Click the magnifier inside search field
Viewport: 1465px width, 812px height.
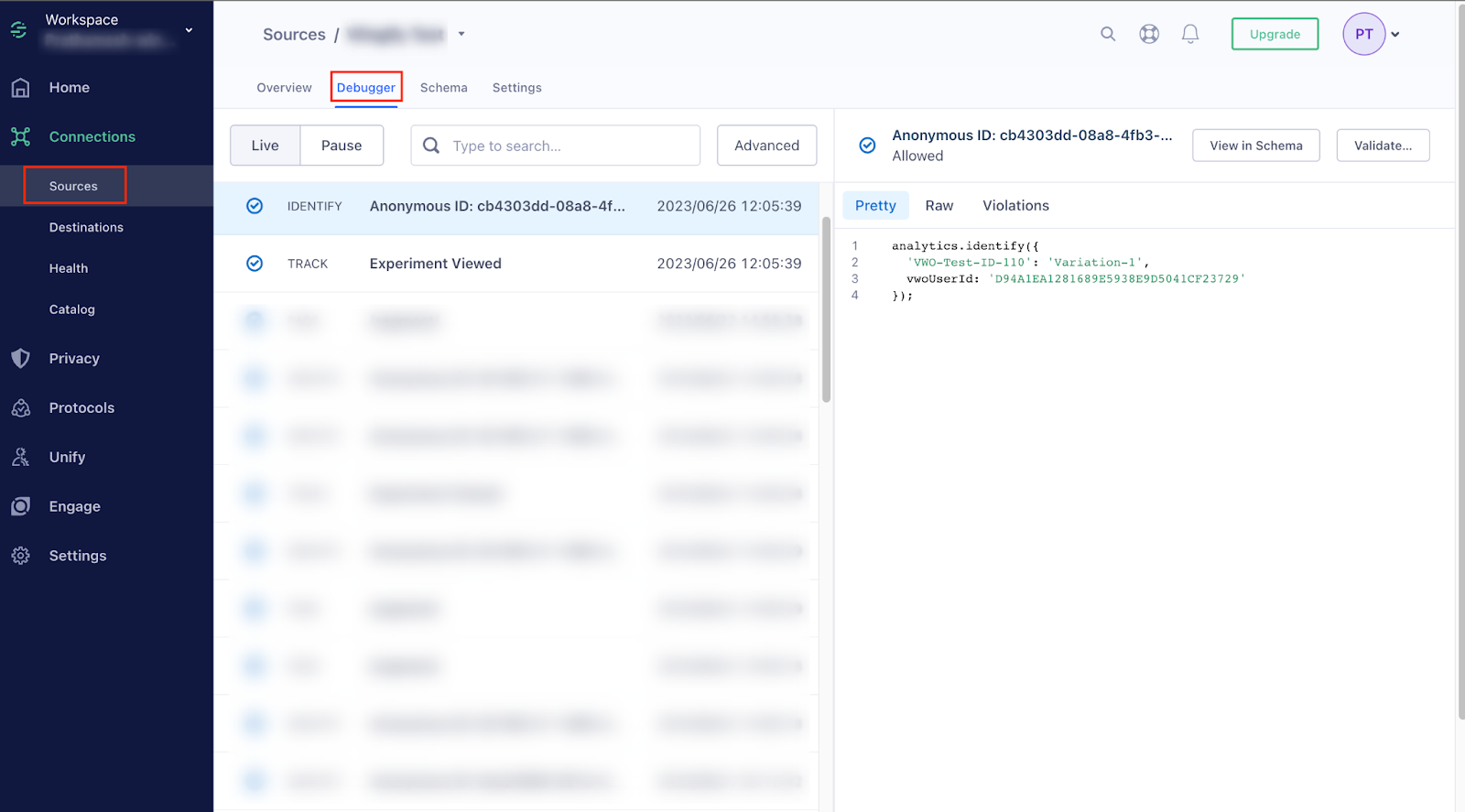(x=431, y=146)
